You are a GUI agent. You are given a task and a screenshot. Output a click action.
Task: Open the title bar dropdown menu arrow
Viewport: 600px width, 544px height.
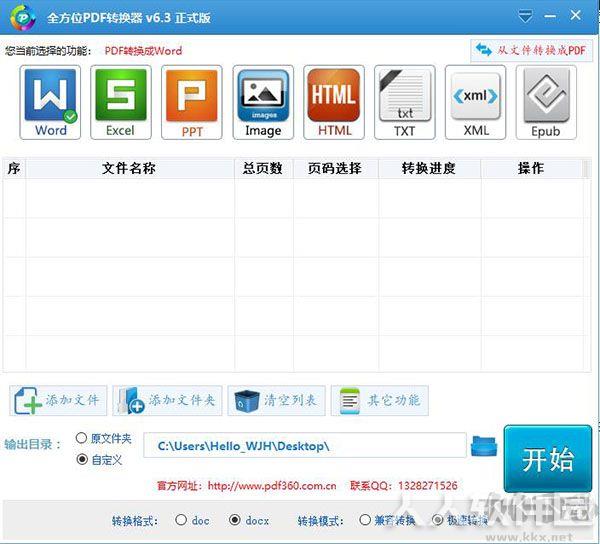(x=525, y=16)
